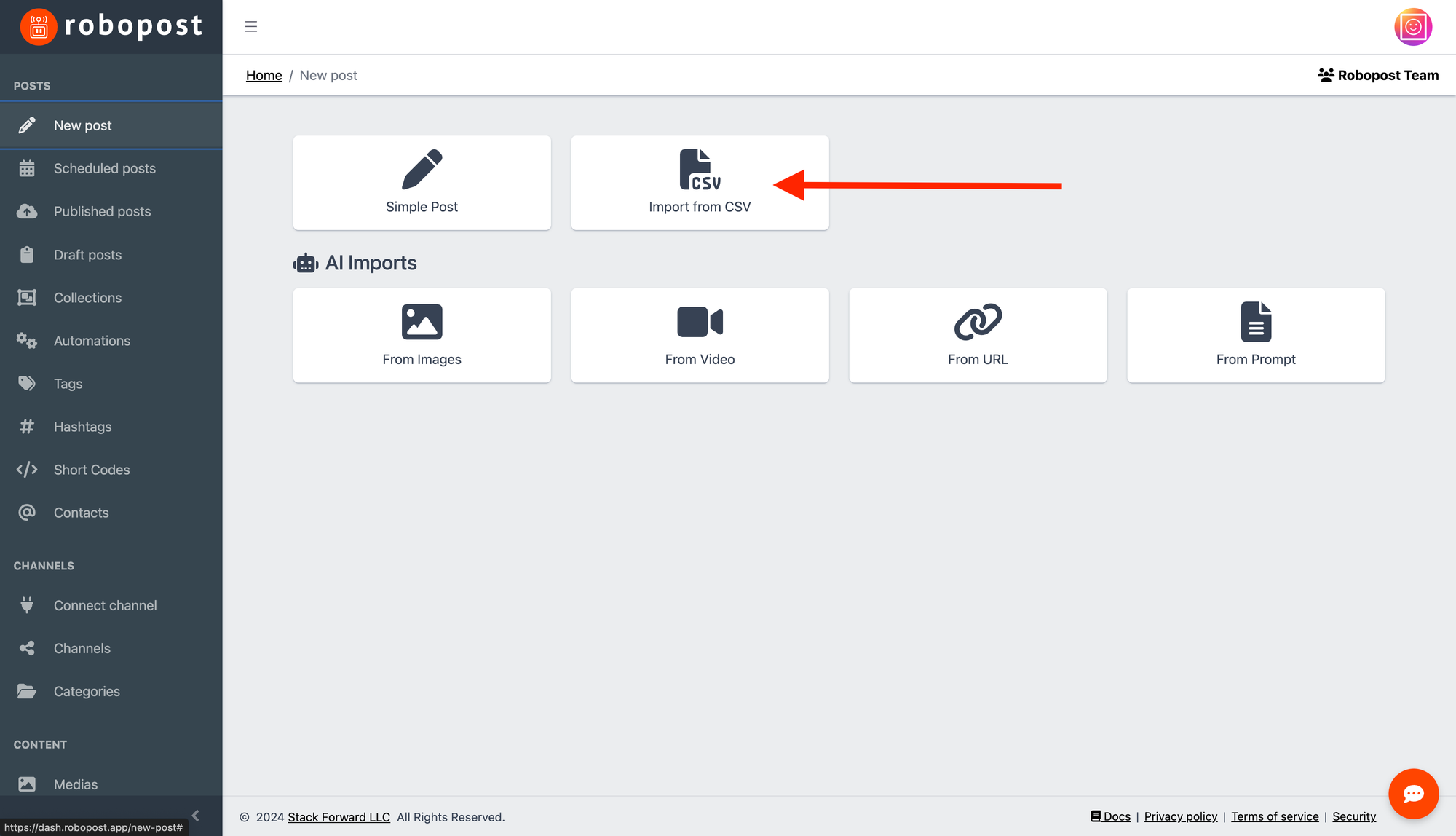This screenshot has height=836, width=1456.
Task: Collapse the sidebar with the chevron arrow
Action: (x=195, y=816)
